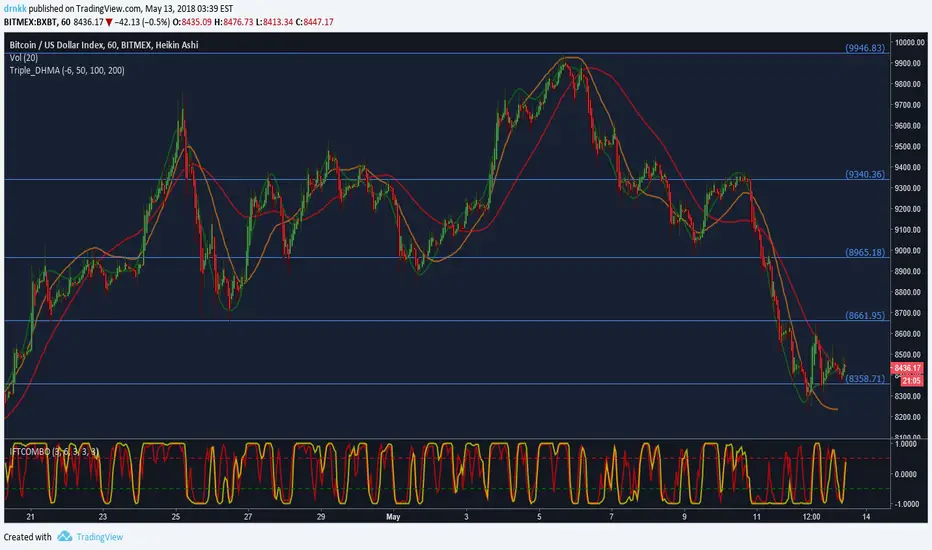Click the red down-arrow price change indicator
This screenshot has width=932, height=550.
109,23
